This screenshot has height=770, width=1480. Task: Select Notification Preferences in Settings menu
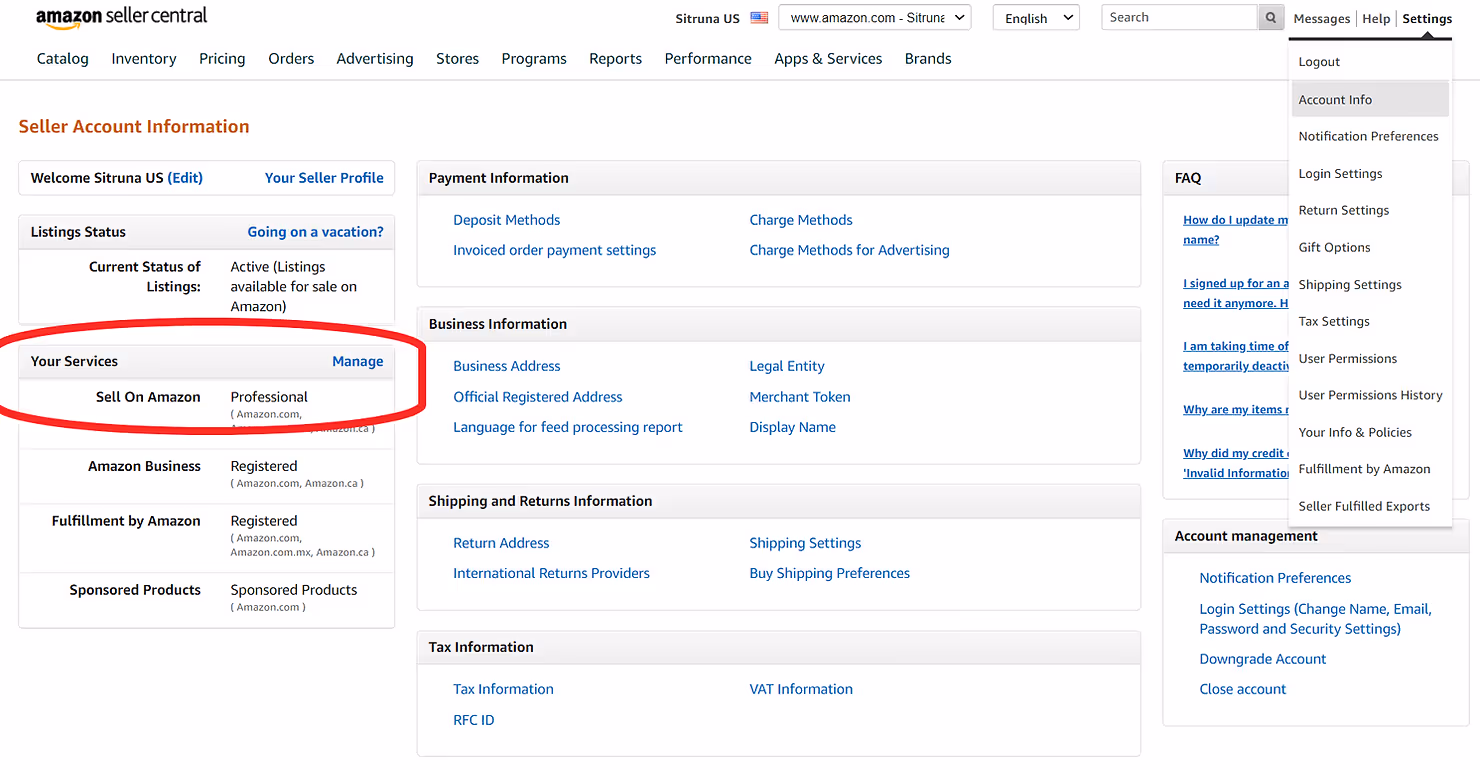pos(1368,136)
